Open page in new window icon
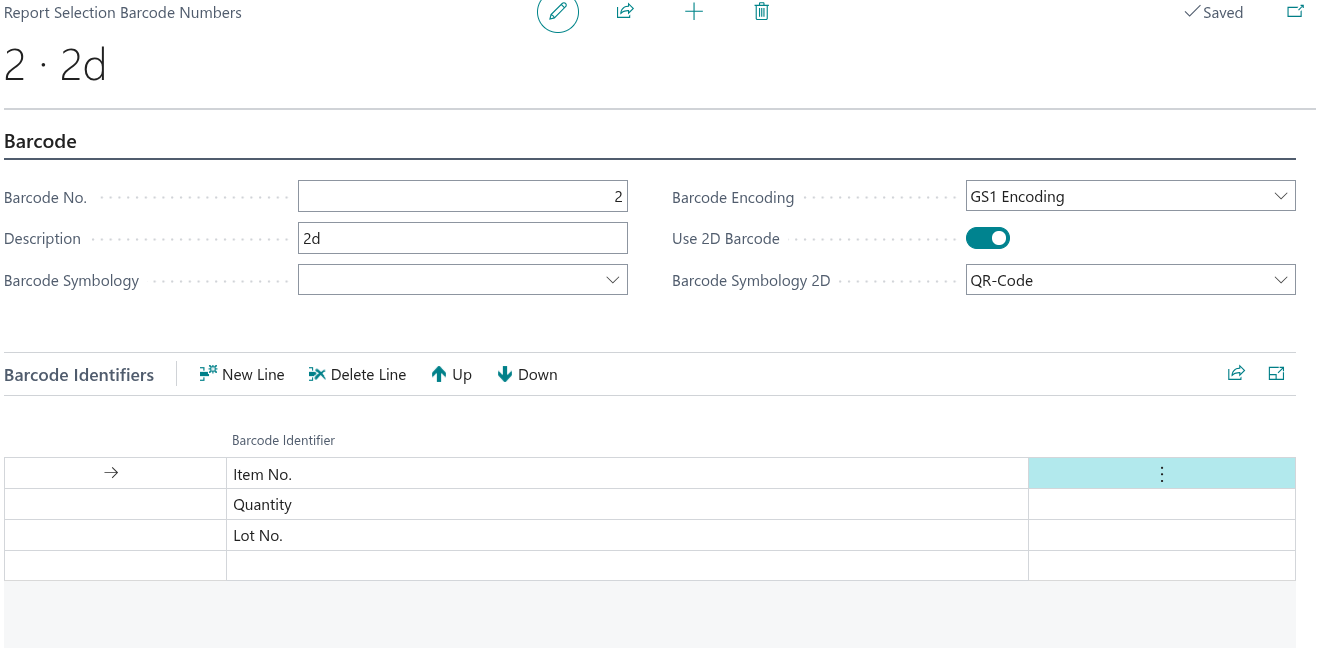Image resolution: width=1329 pixels, height=648 pixels. click(1295, 12)
